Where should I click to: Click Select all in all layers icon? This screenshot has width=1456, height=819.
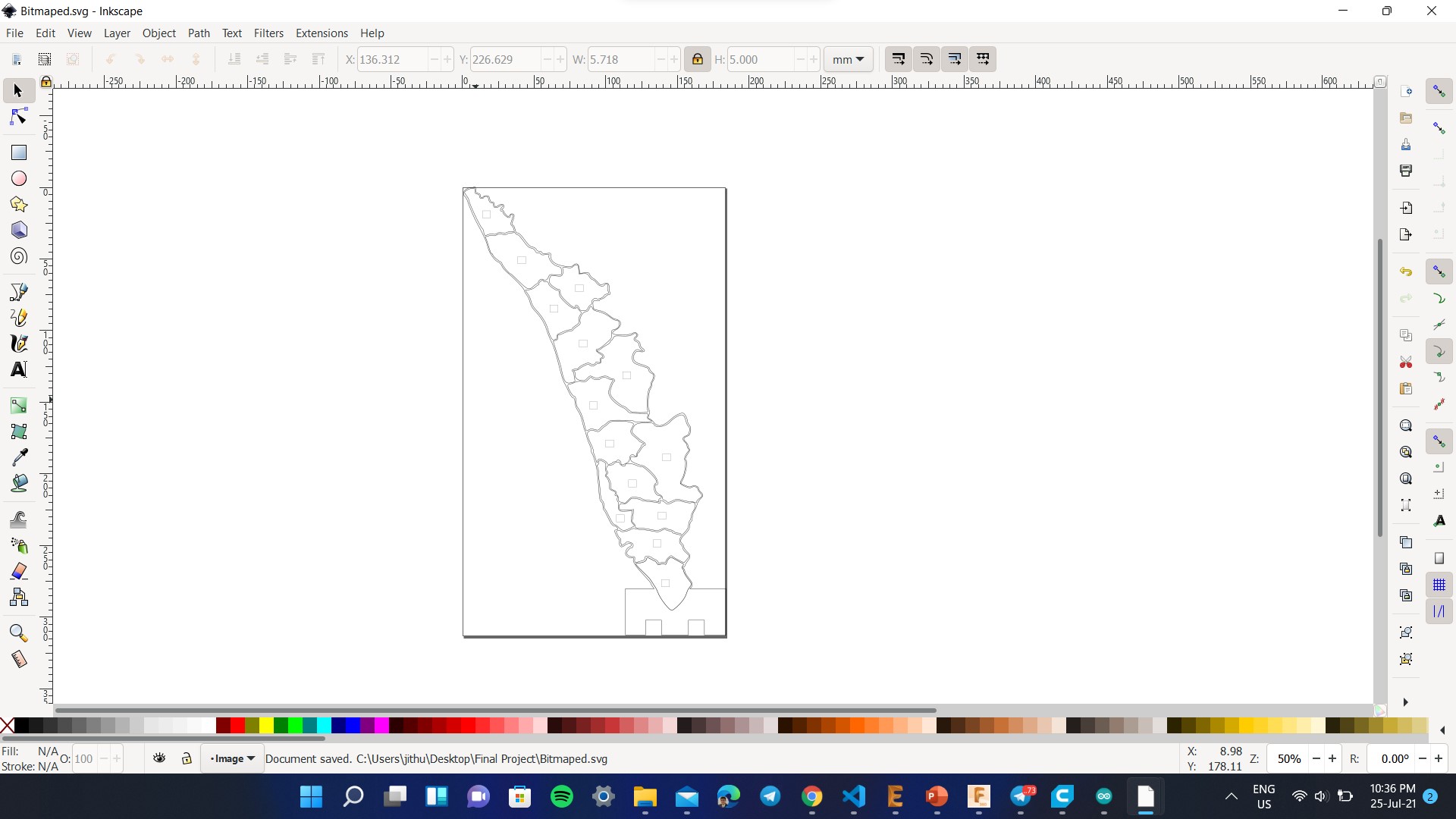point(45,59)
